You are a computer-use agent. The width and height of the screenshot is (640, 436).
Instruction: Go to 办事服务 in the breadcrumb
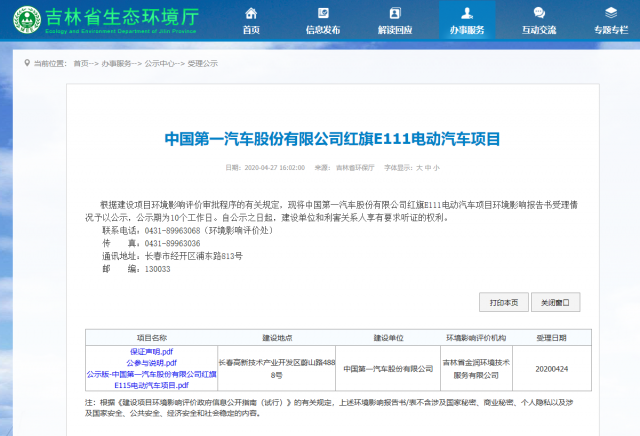[116, 63]
